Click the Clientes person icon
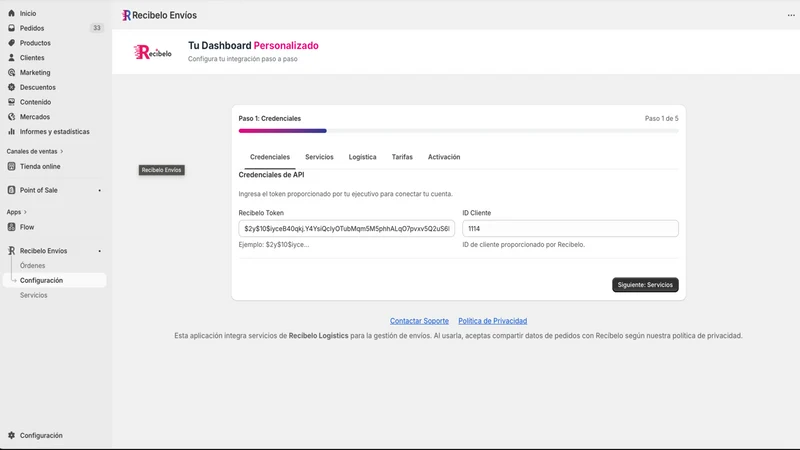800x450 pixels. coord(11,58)
